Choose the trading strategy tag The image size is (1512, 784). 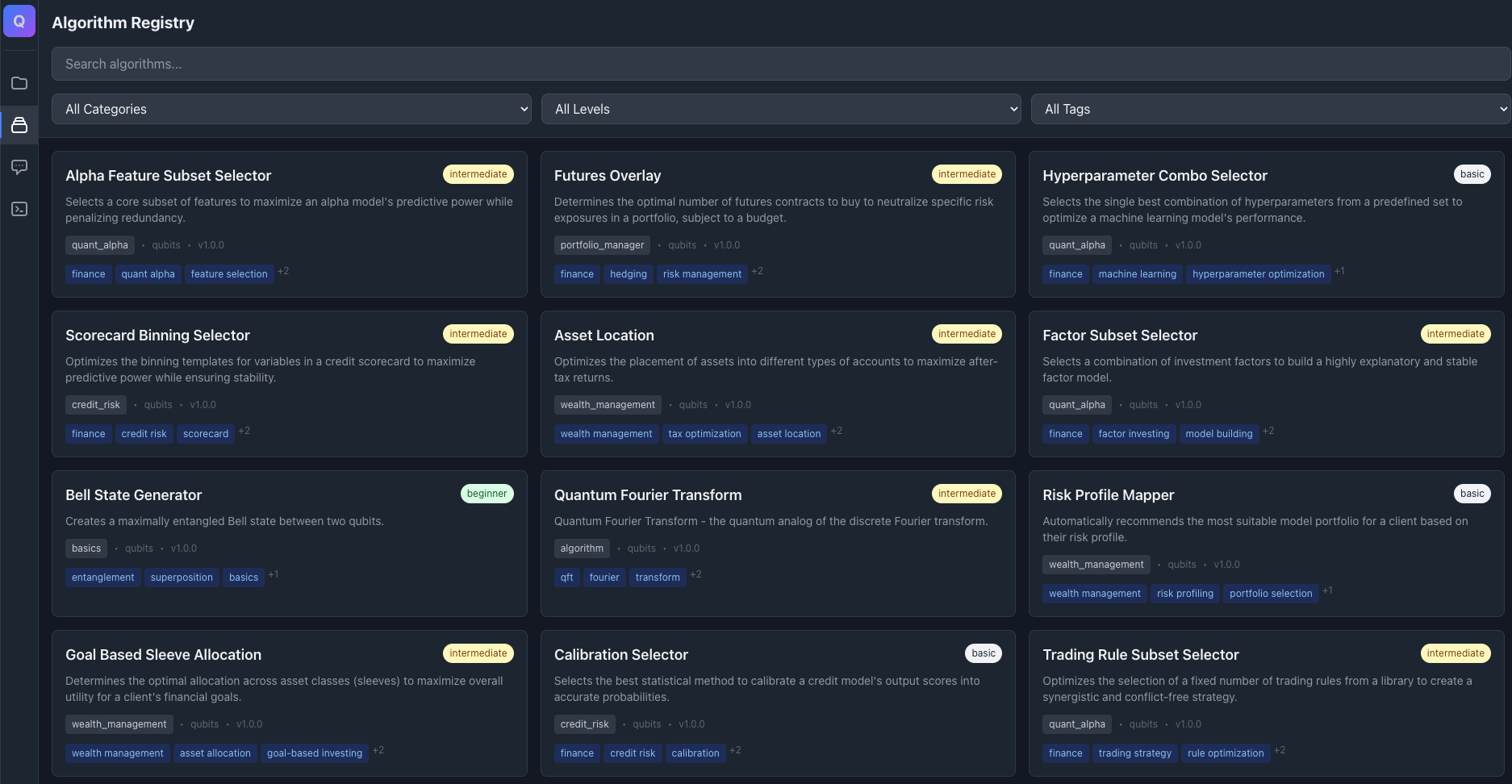click(x=1134, y=753)
